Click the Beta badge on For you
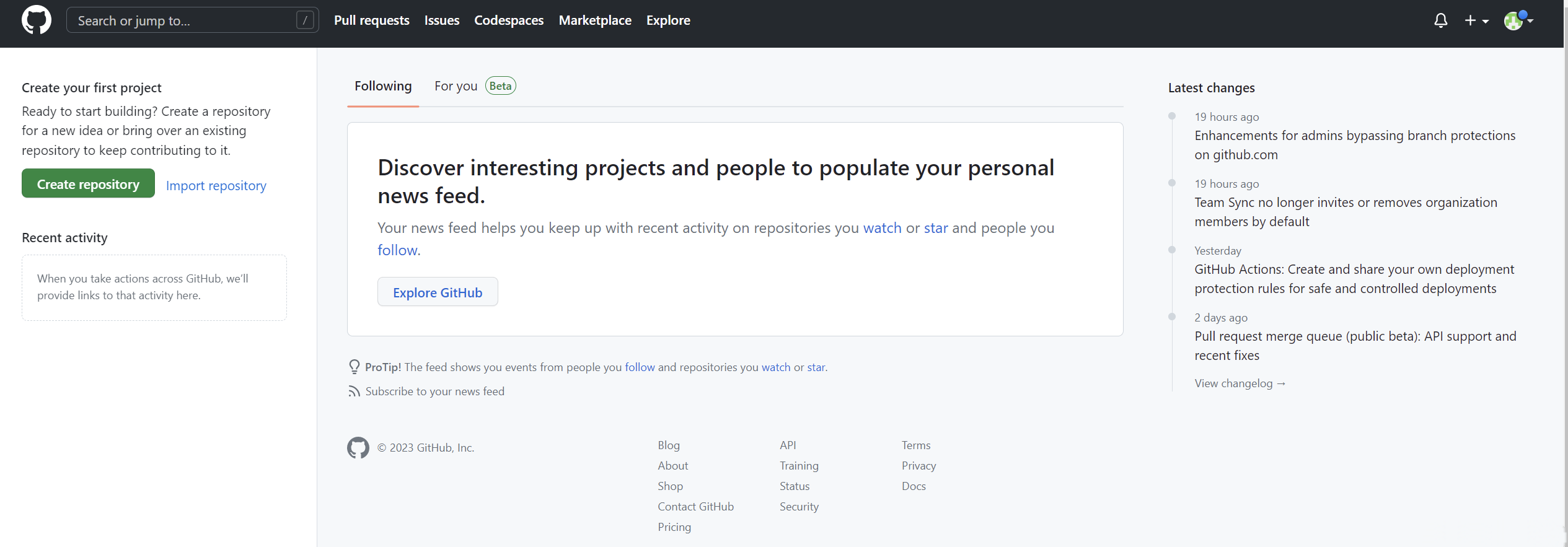 coord(500,86)
